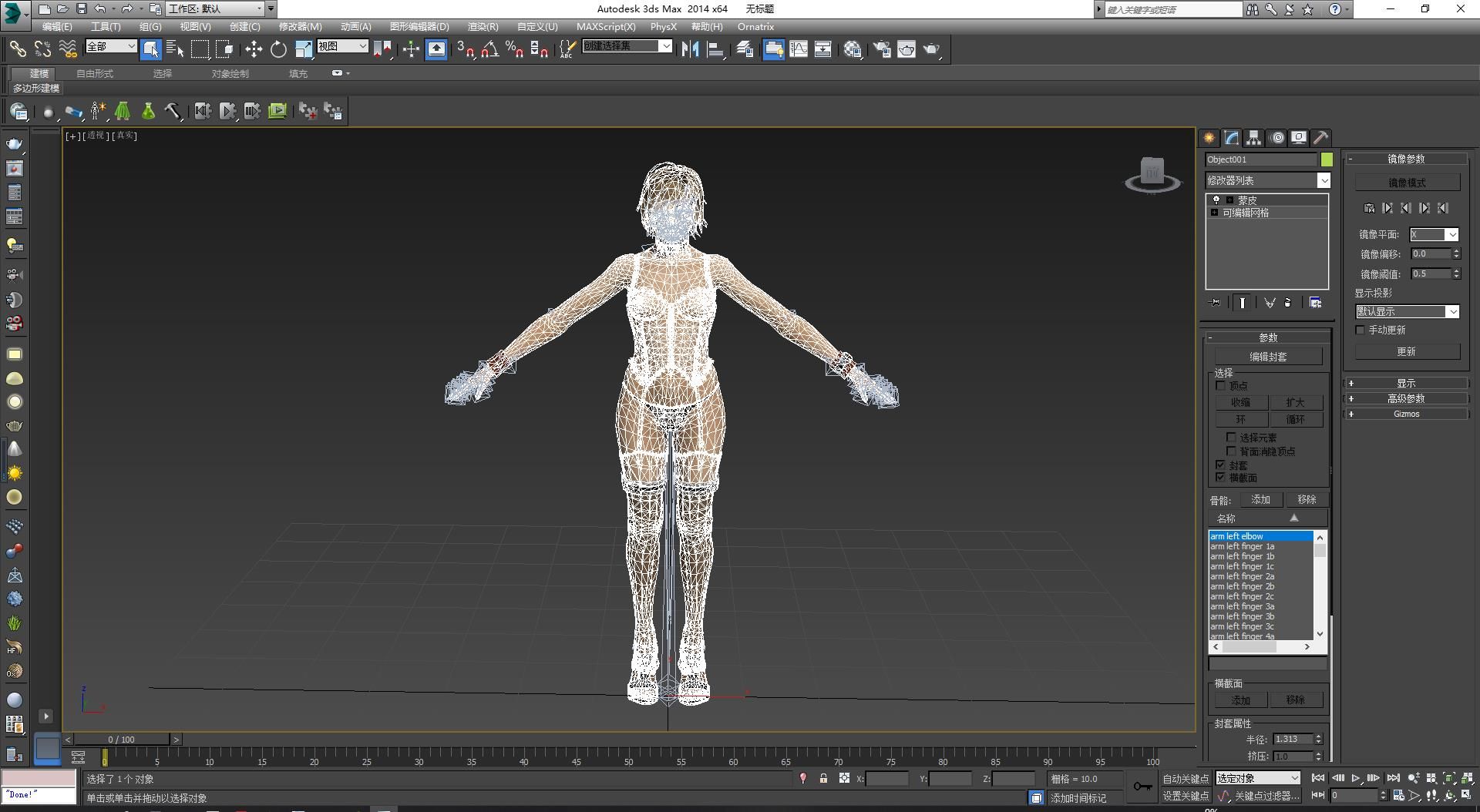The width and height of the screenshot is (1480, 812).
Task: Enable the 顶点 checkbox
Action: pyautogui.click(x=1220, y=385)
